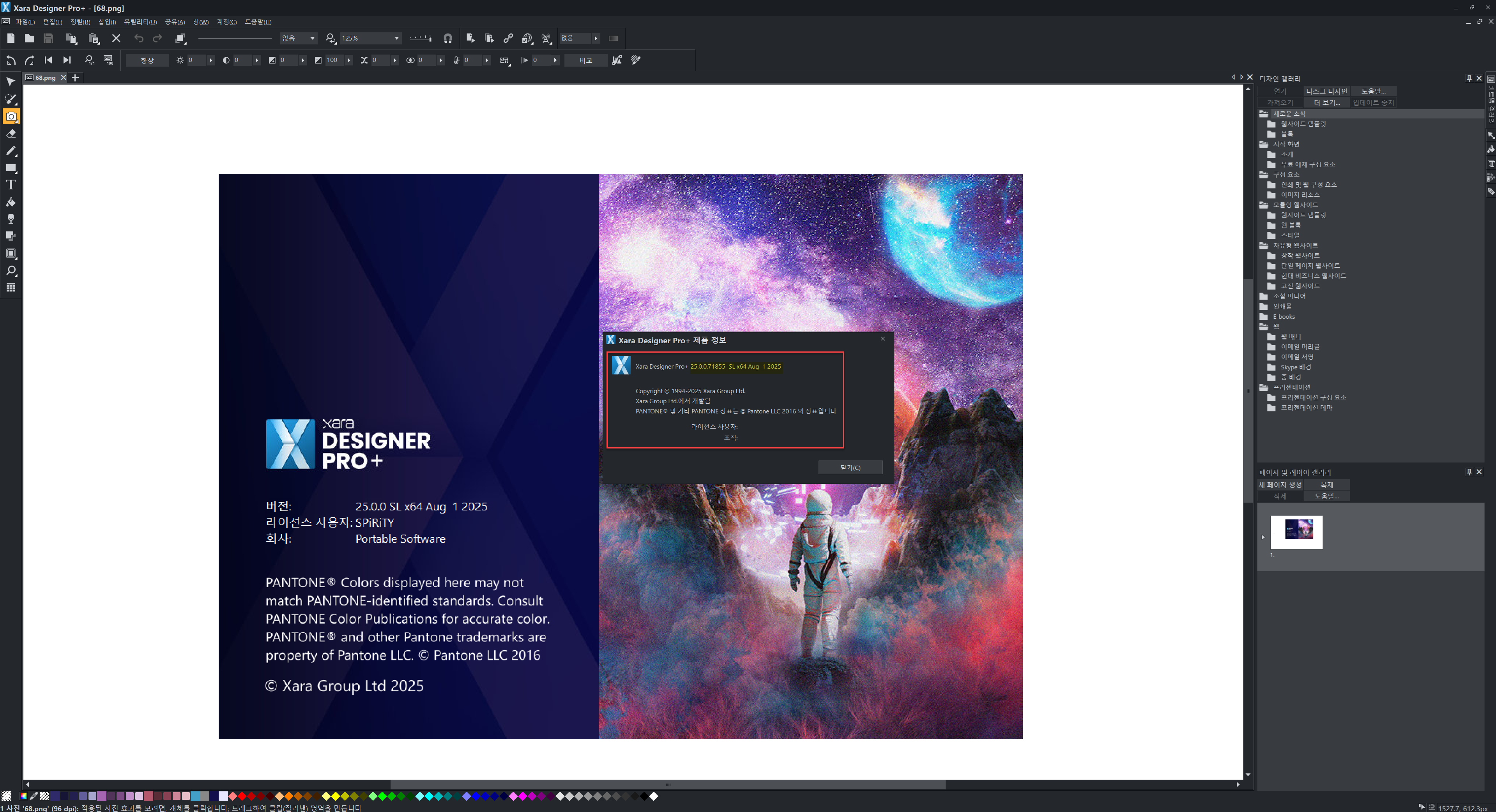The image size is (1496, 812).
Task: Collapse the 모듈형 웹사이트 folder
Action: [x=1264, y=205]
